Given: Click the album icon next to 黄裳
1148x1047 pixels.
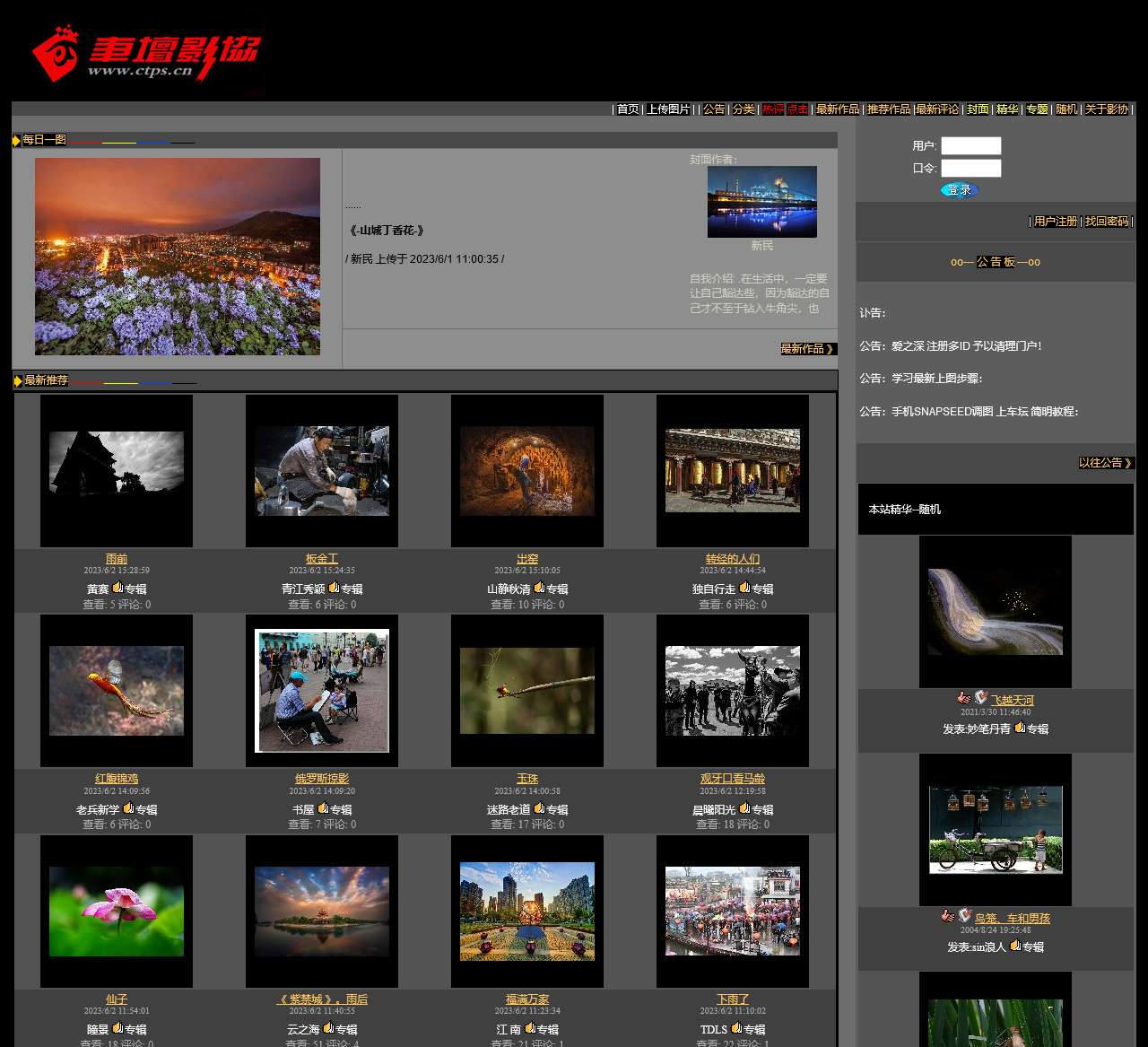Looking at the screenshot, I should pyautogui.click(x=117, y=589).
